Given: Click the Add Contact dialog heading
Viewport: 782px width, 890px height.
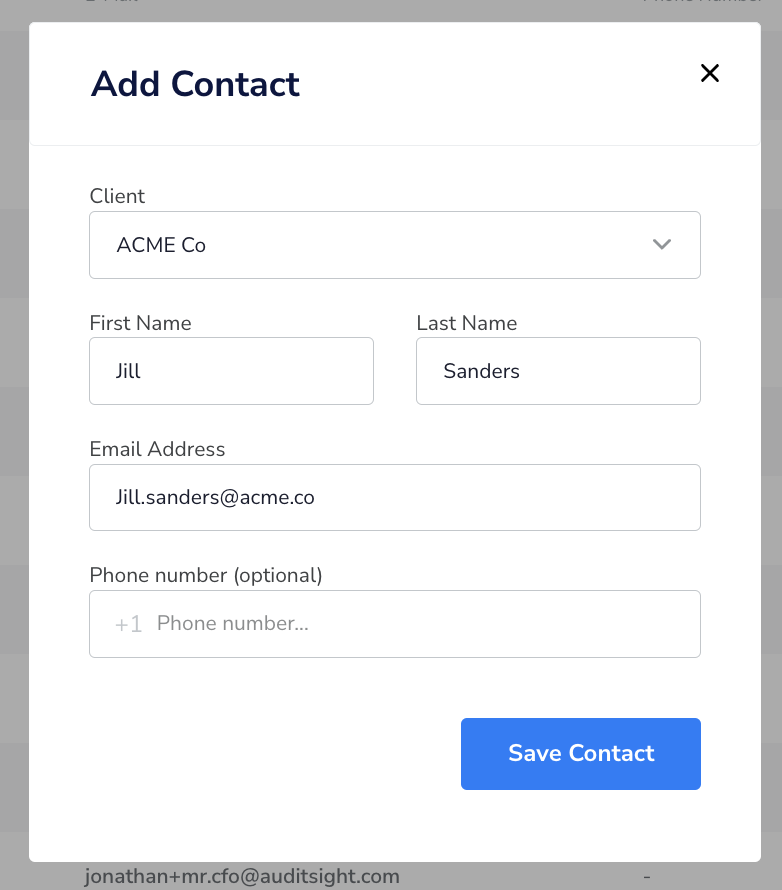Looking at the screenshot, I should coord(195,84).
